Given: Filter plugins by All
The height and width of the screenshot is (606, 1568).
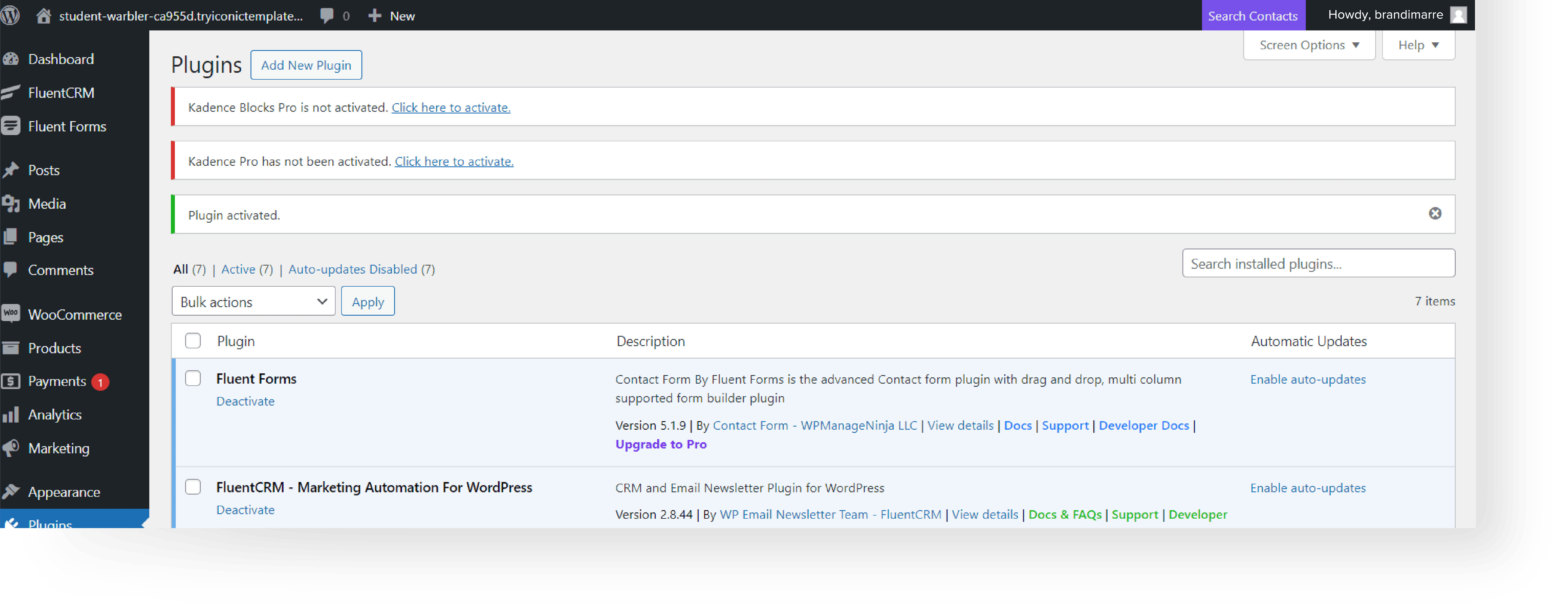Looking at the screenshot, I should pos(181,269).
